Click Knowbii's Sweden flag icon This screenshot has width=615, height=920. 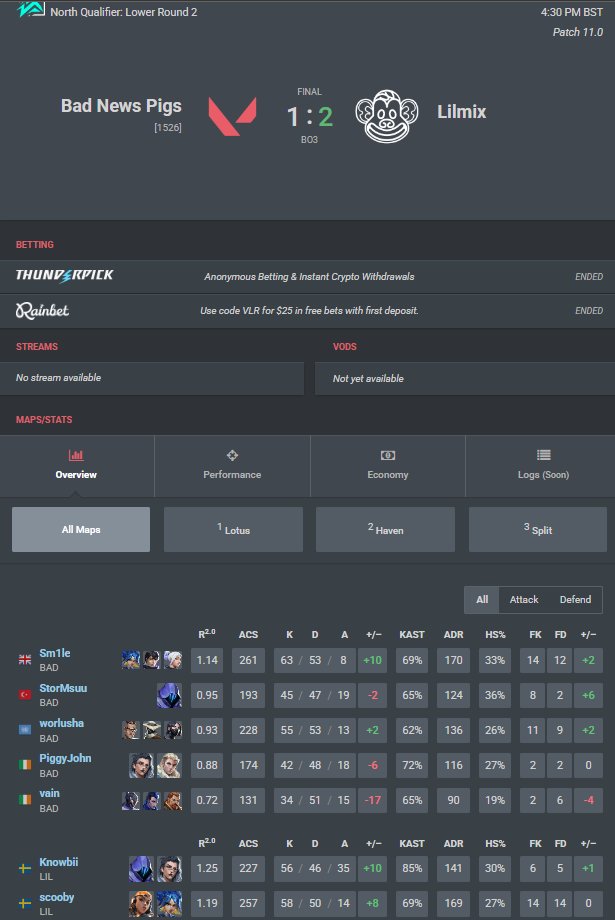[x=25, y=868]
